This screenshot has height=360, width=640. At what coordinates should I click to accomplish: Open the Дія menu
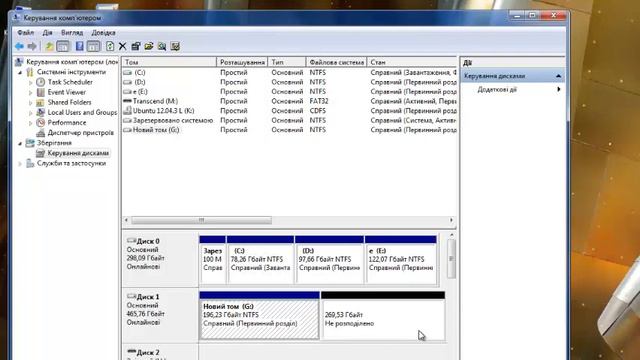click(47, 33)
